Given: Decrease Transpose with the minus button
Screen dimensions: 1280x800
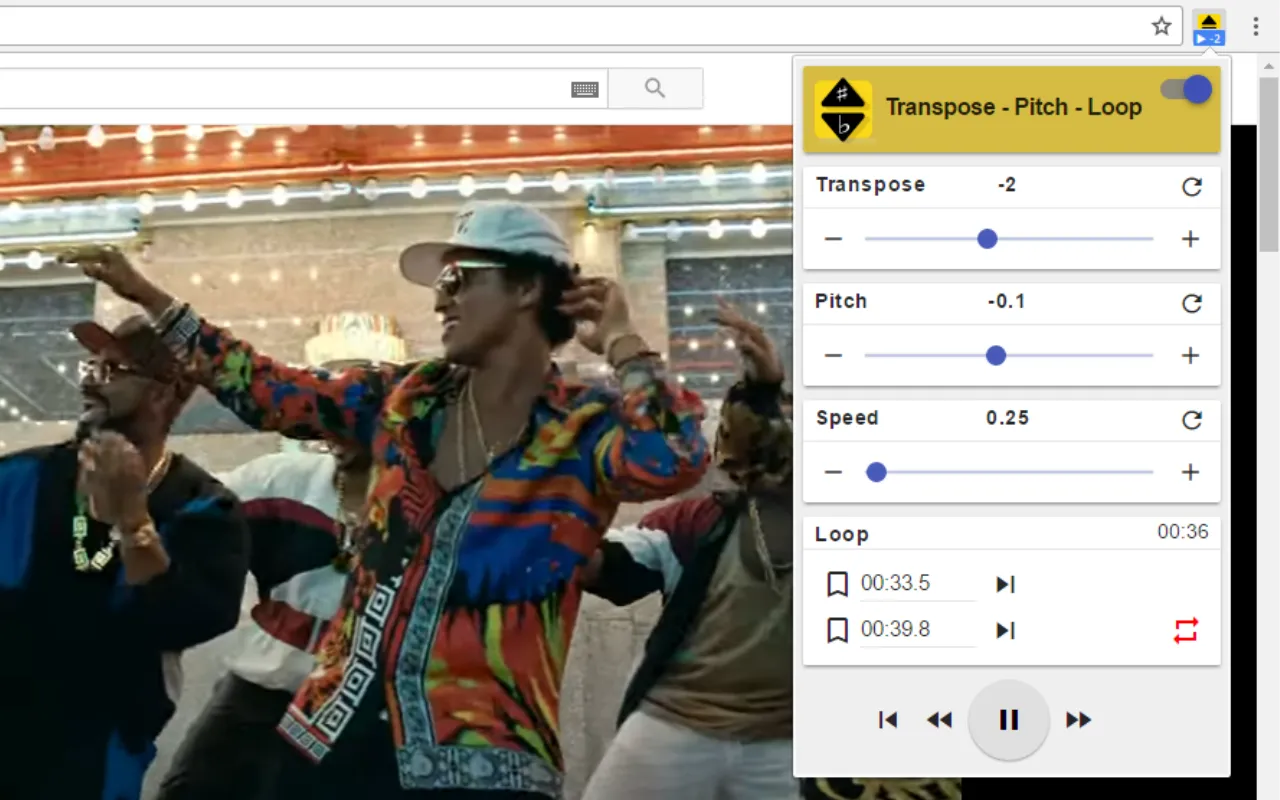Looking at the screenshot, I should click(833, 238).
